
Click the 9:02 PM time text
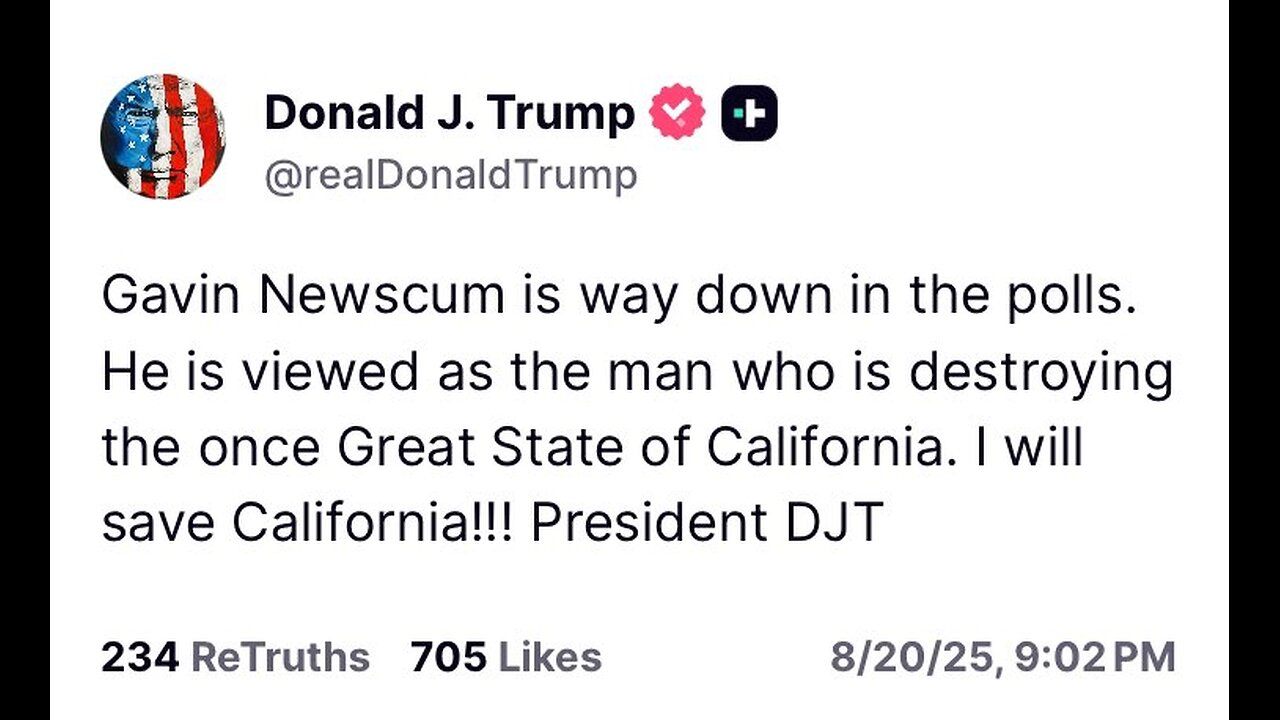(x=1094, y=657)
